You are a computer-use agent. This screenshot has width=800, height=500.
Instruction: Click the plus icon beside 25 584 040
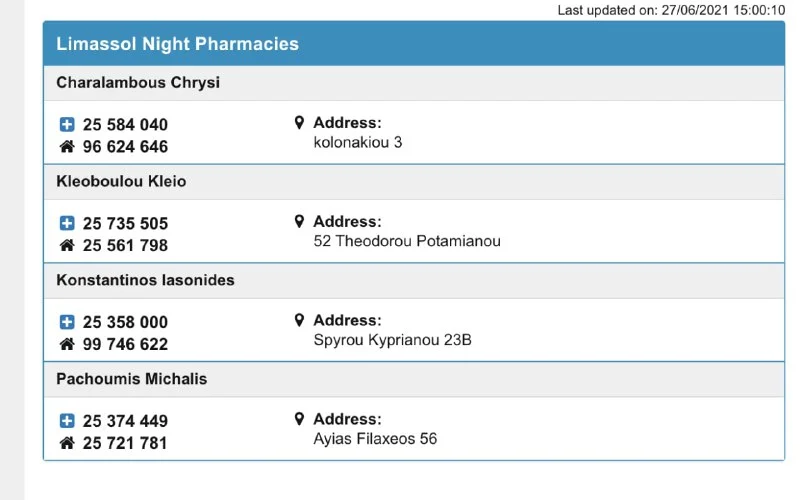tap(67, 125)
